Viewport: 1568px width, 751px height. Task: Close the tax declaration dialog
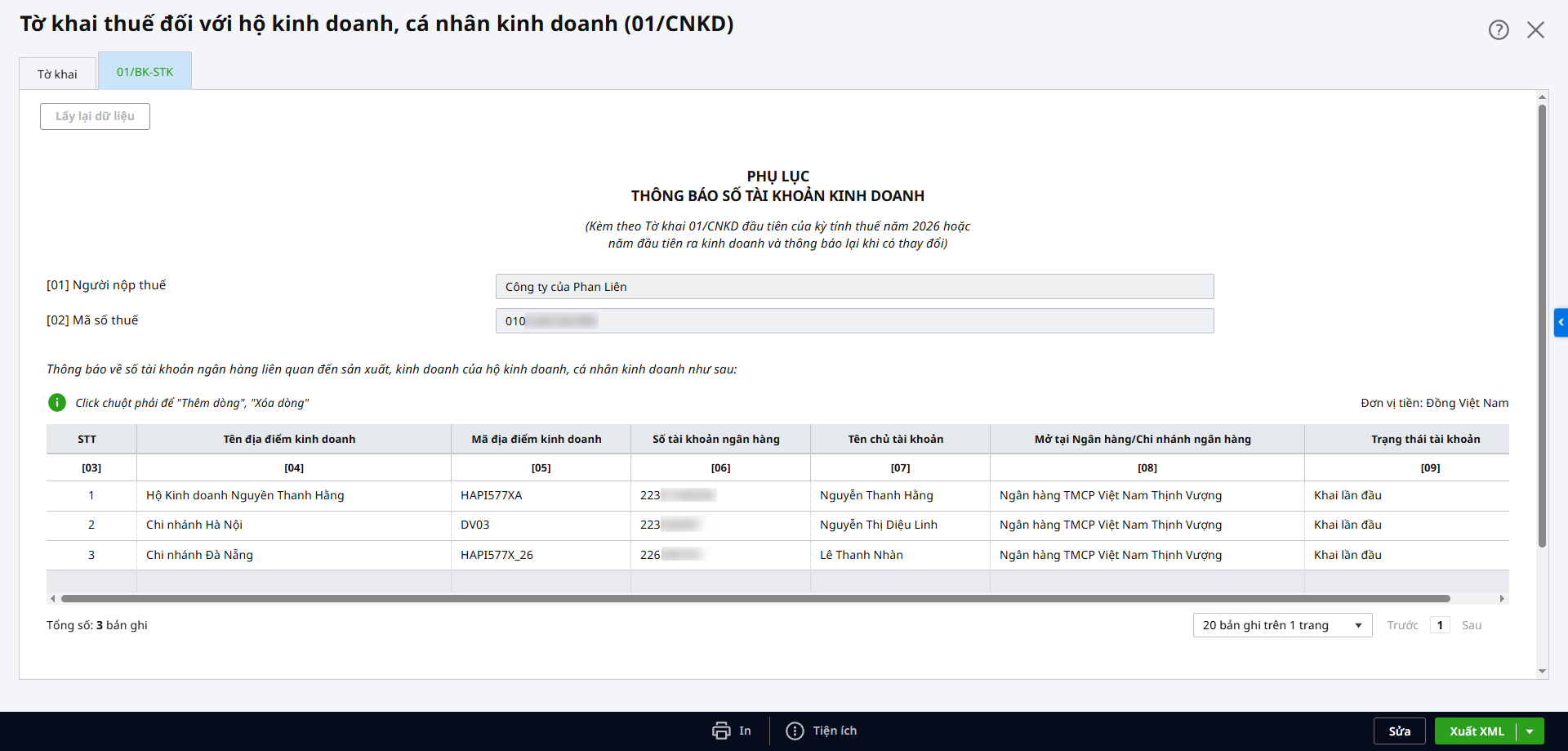pos(1535,30)
